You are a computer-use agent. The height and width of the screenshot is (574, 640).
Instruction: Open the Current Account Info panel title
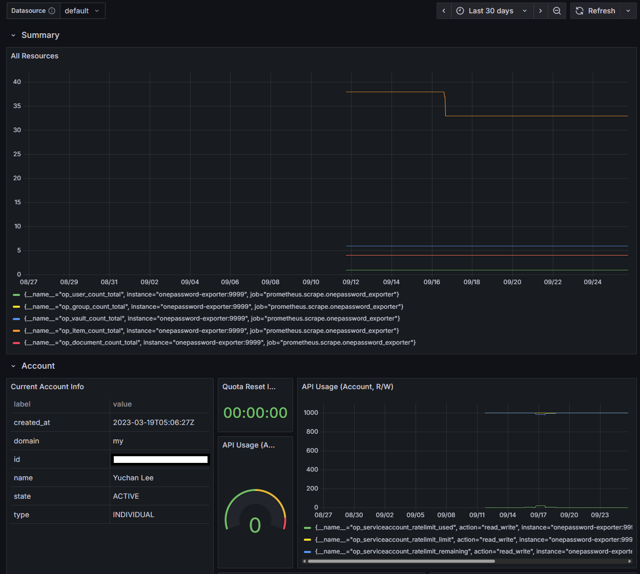pos(47,386)
